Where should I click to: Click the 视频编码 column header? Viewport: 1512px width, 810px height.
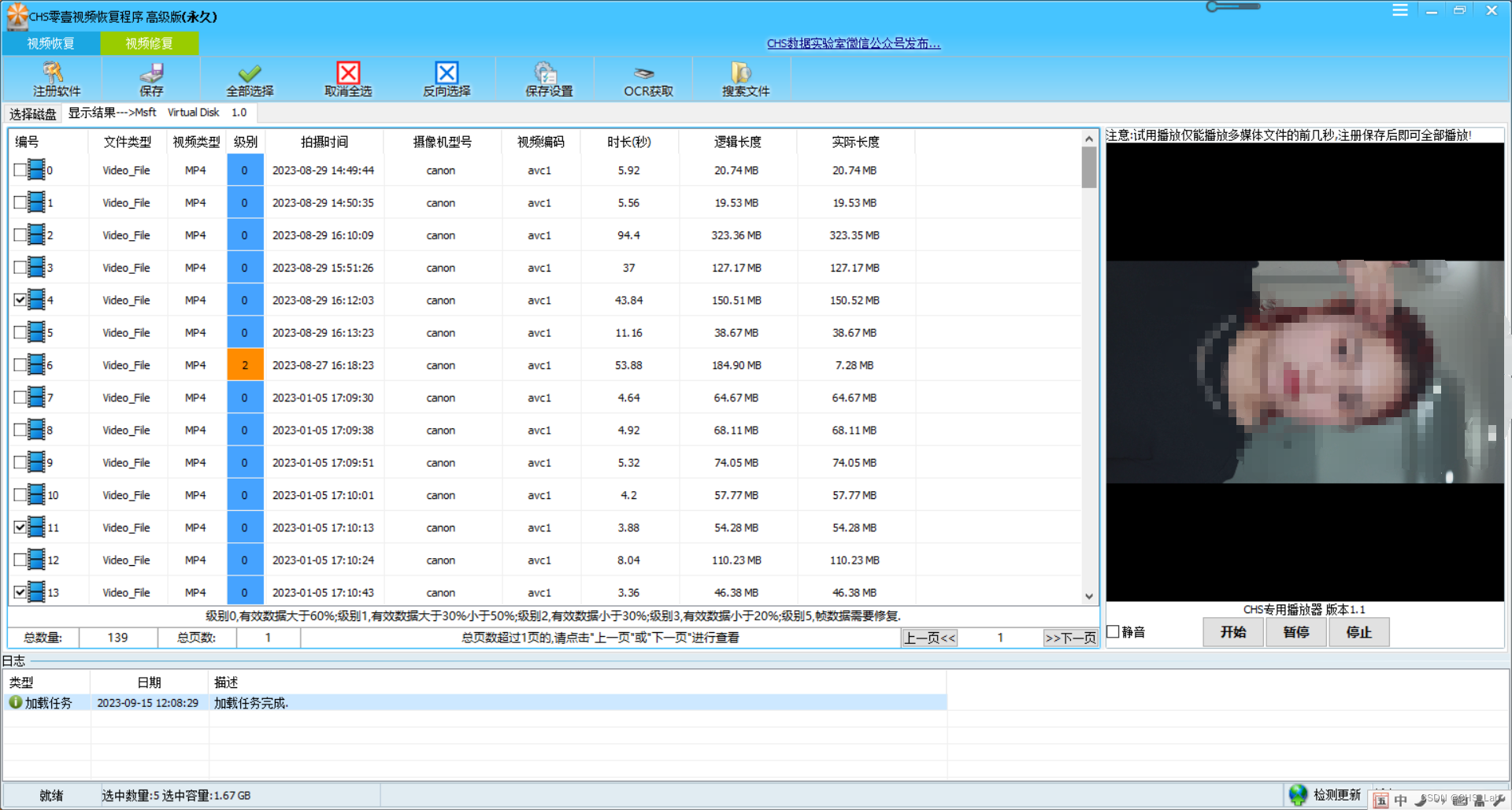[x=541, y=142]
